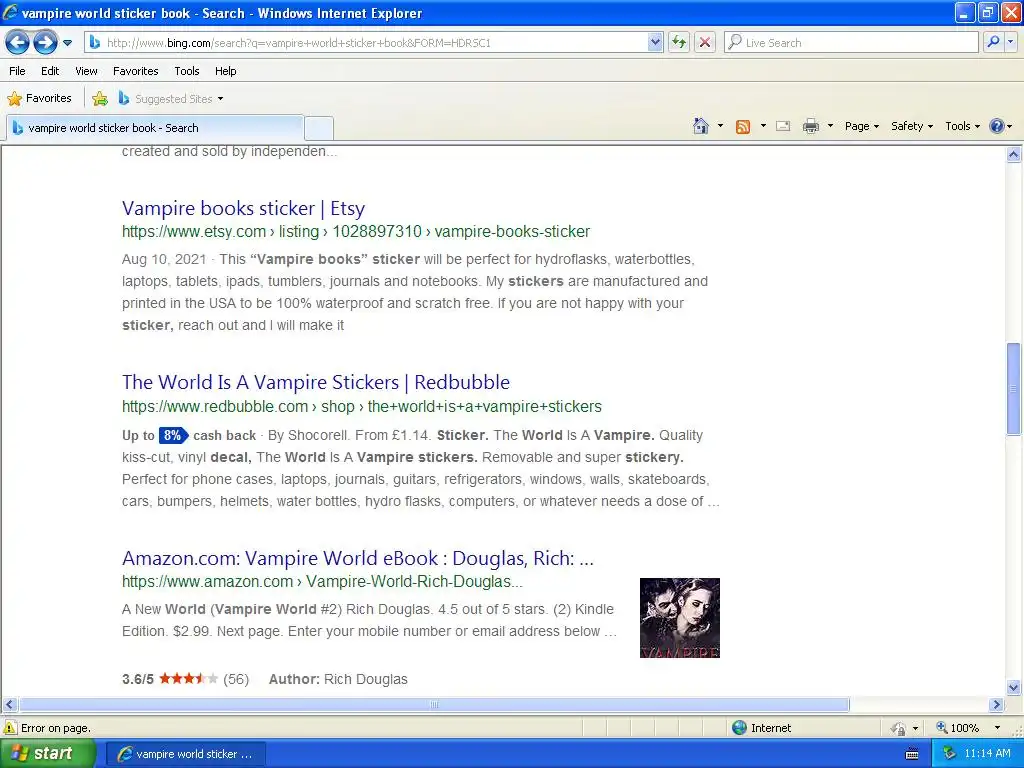Open the Page command bar menu
This screenshot has width=1024, height=768.
[862, 126]
